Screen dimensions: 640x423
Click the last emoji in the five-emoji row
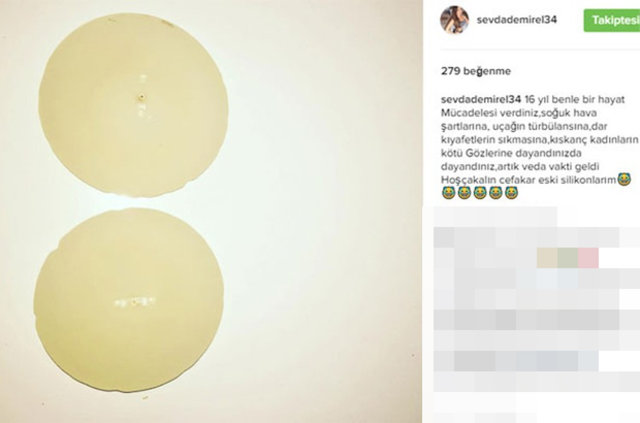pyautogui.click(x=511, y=193)
